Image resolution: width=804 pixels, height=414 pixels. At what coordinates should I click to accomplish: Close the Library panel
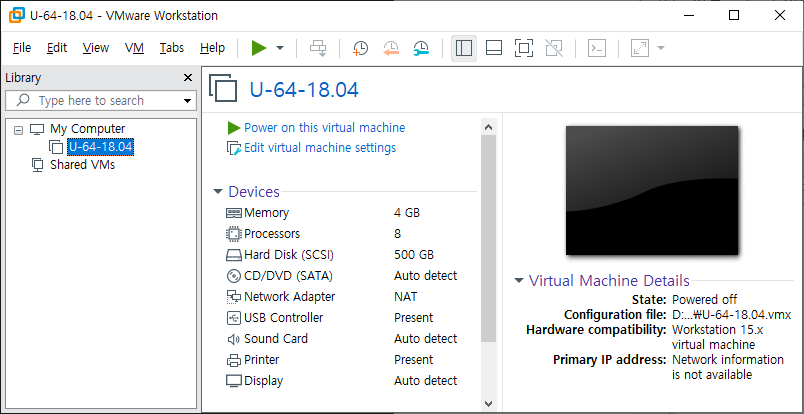point(188,78)
